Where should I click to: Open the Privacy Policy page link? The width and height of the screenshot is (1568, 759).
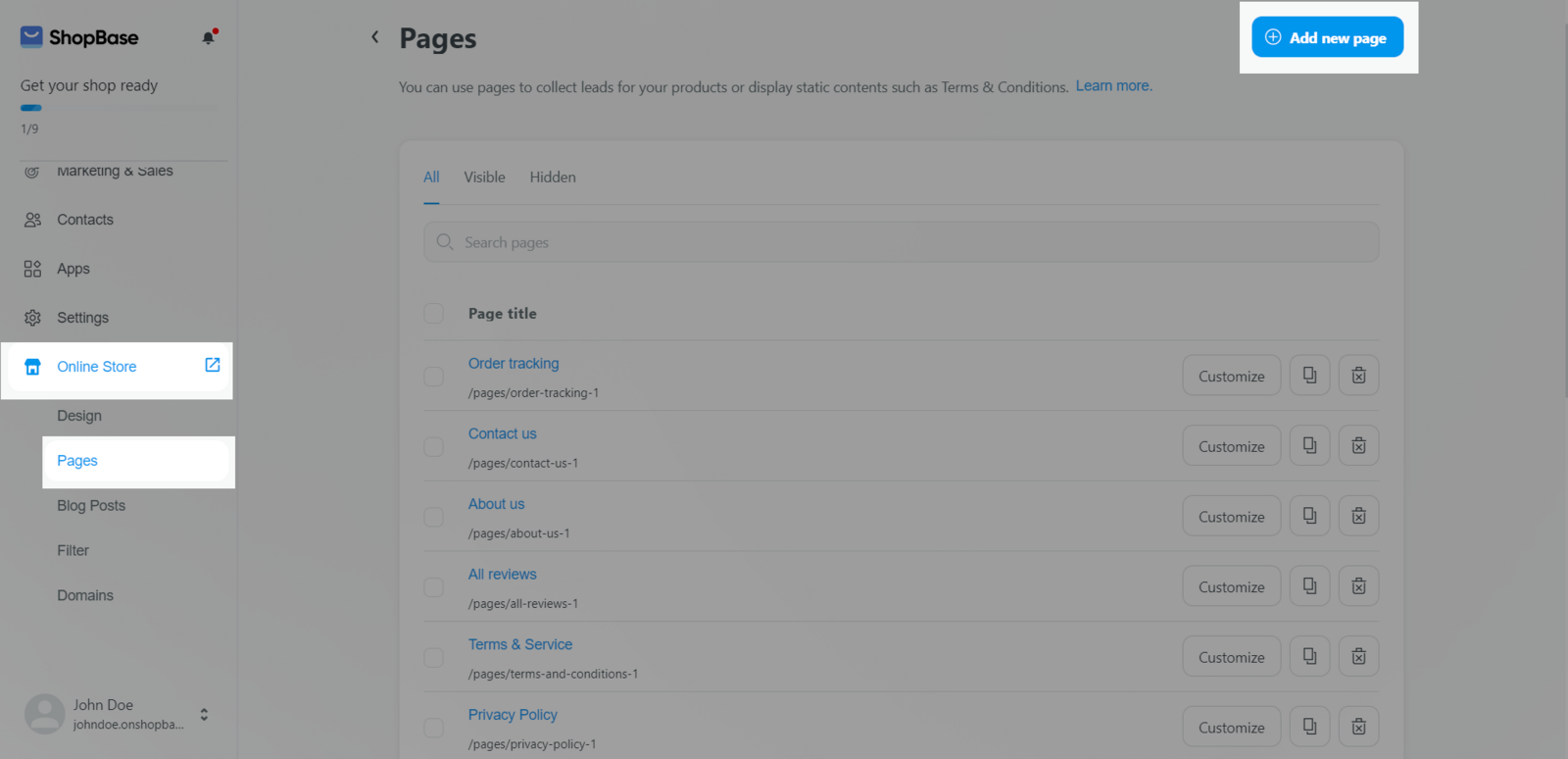(513, 715)
